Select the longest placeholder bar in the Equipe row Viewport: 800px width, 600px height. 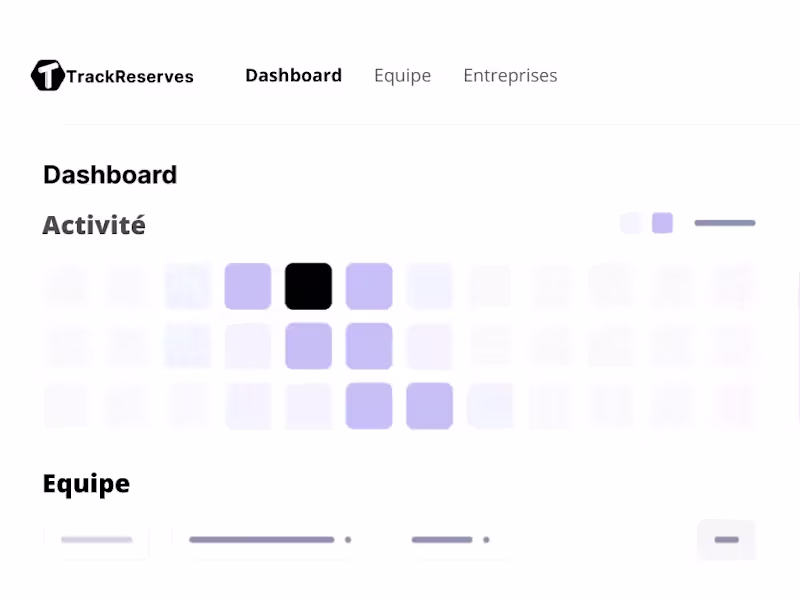point(262,540)
